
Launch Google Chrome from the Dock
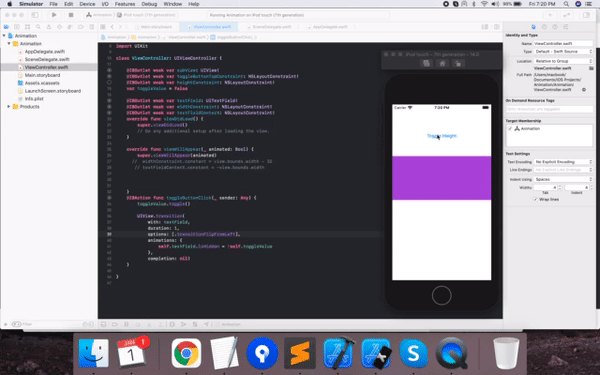(x=186, y=353)
